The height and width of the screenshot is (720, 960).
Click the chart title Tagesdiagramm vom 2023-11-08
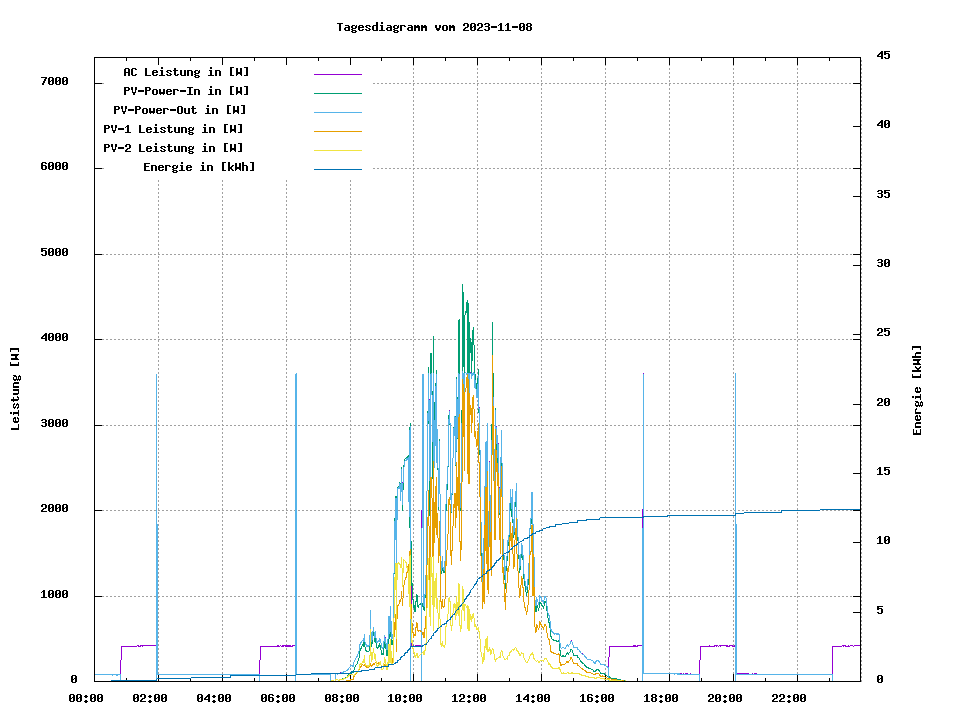click(434, 27)
